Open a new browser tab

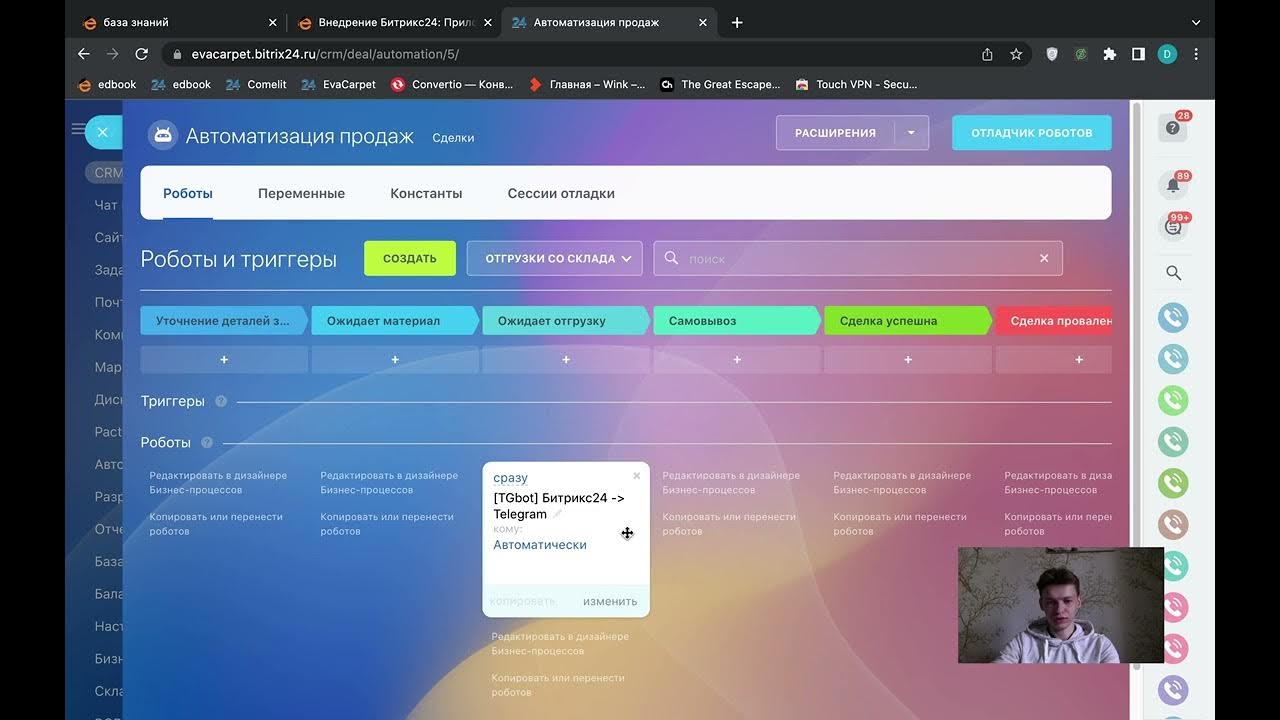click(737, 22)
